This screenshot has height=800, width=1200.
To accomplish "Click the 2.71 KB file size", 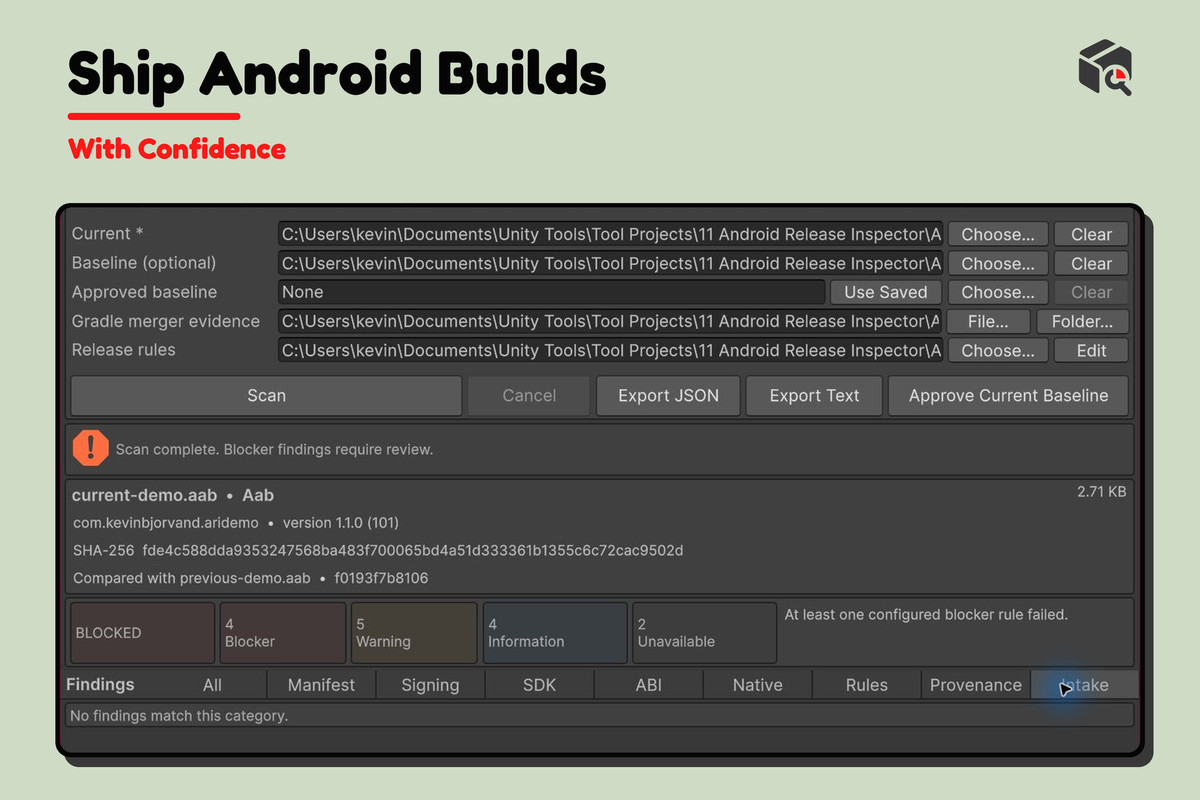I will click(x=1102, y=492).
